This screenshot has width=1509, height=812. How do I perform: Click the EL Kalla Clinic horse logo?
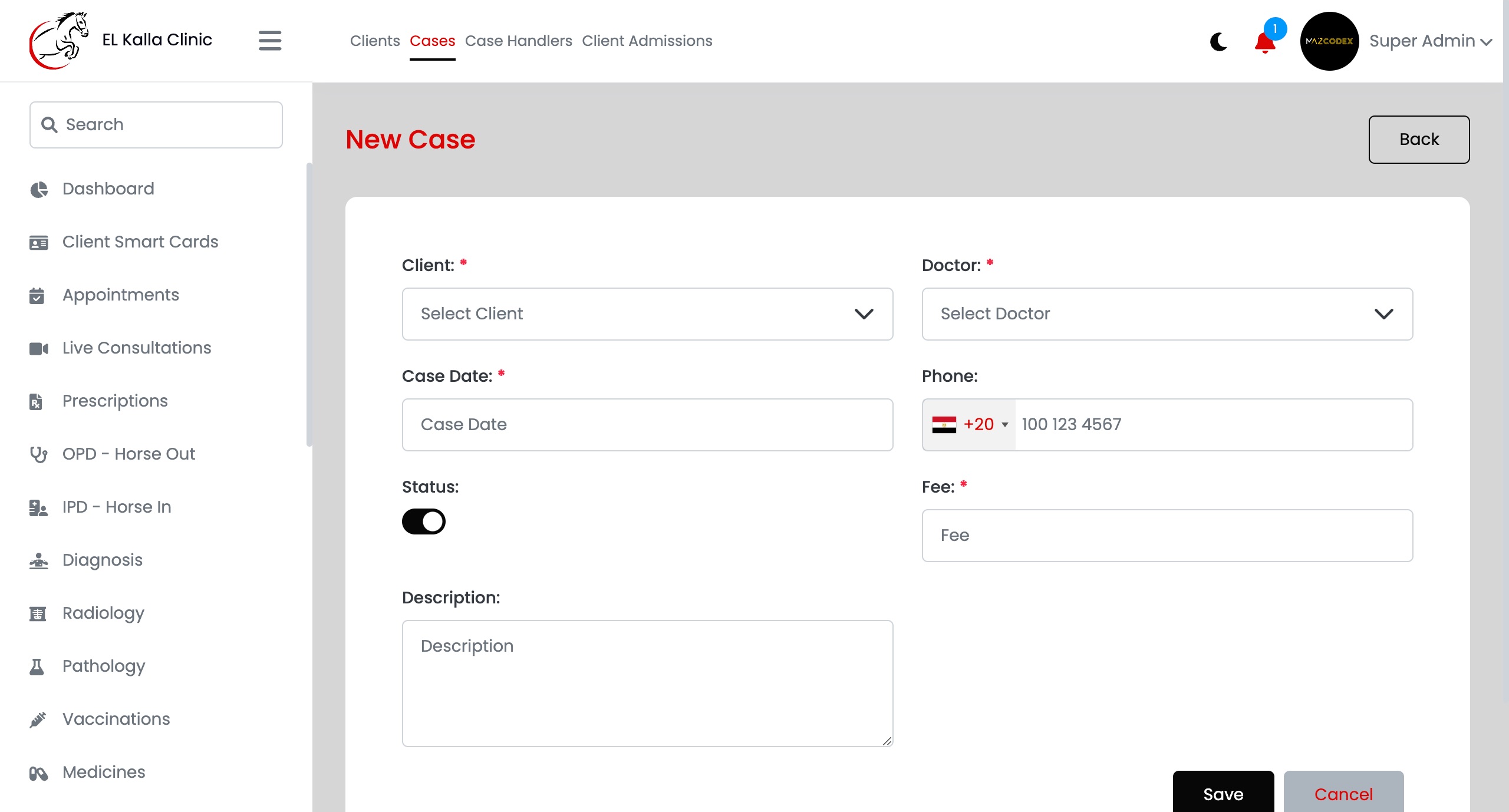[58, 40]
